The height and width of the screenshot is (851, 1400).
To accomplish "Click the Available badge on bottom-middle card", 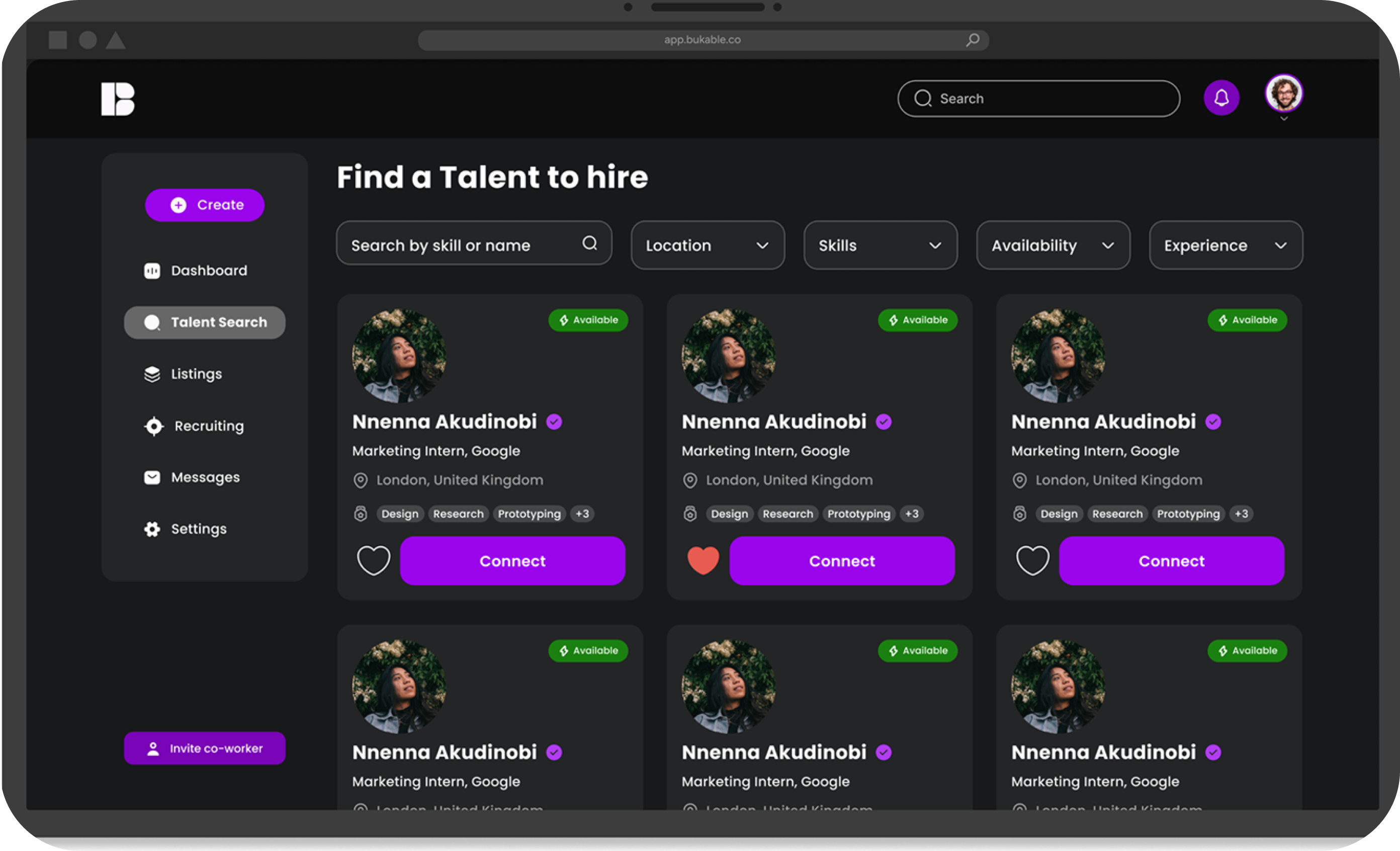I will 918,650.
